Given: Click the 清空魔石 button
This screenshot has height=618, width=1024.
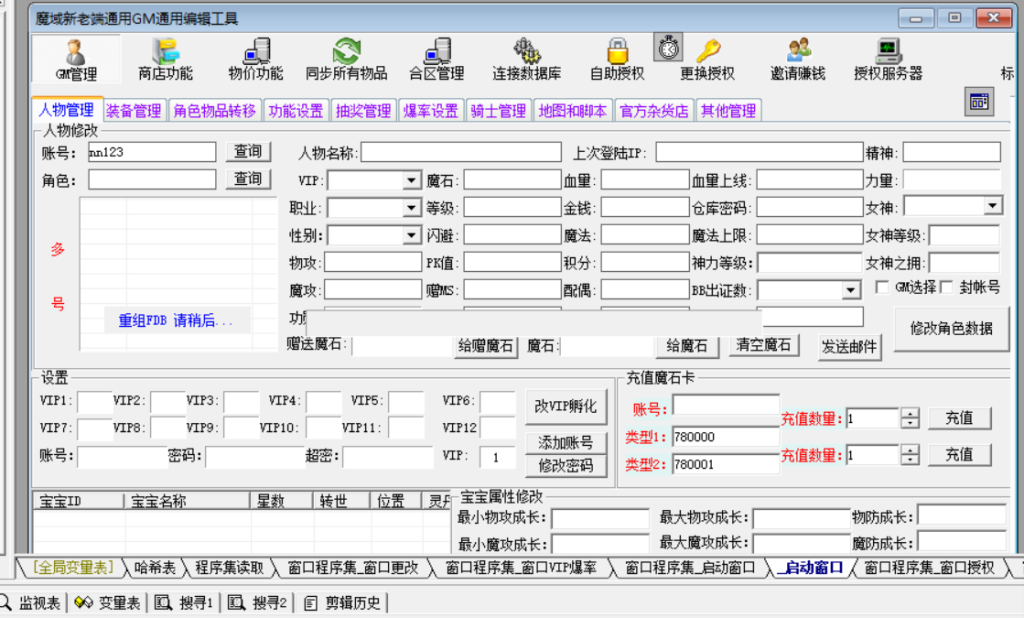Looking at the screenshot, I should pos(763,345).
